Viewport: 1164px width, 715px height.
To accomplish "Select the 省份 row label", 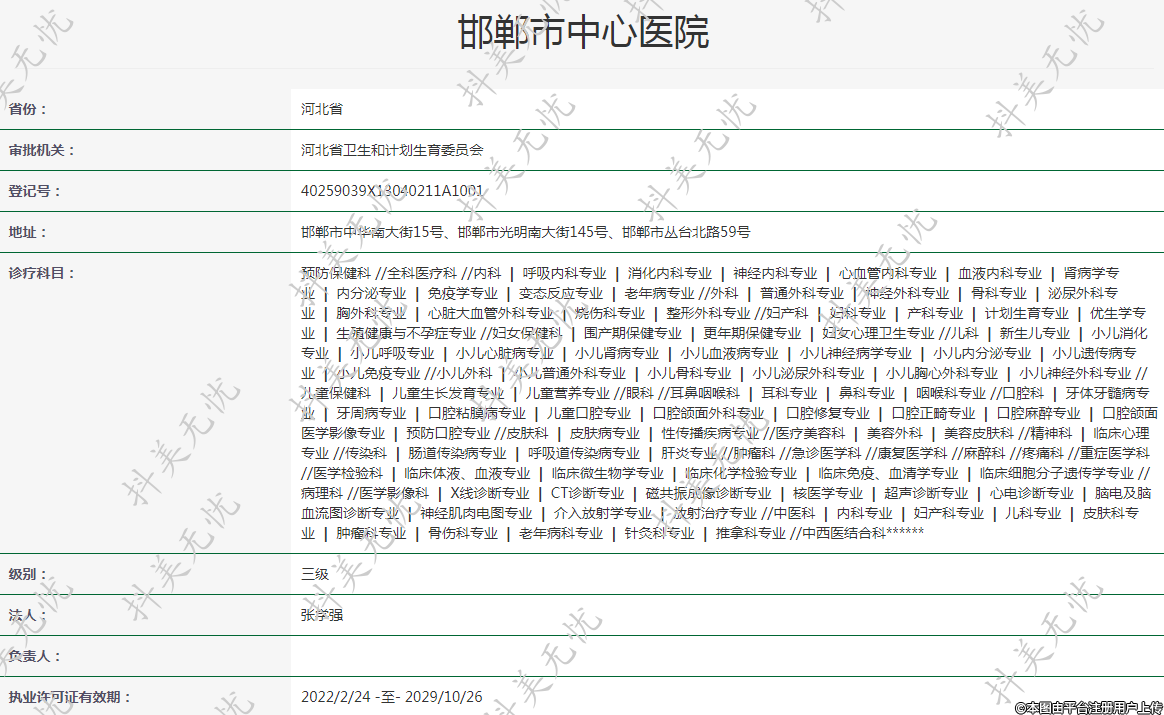I will coord(28,109).
